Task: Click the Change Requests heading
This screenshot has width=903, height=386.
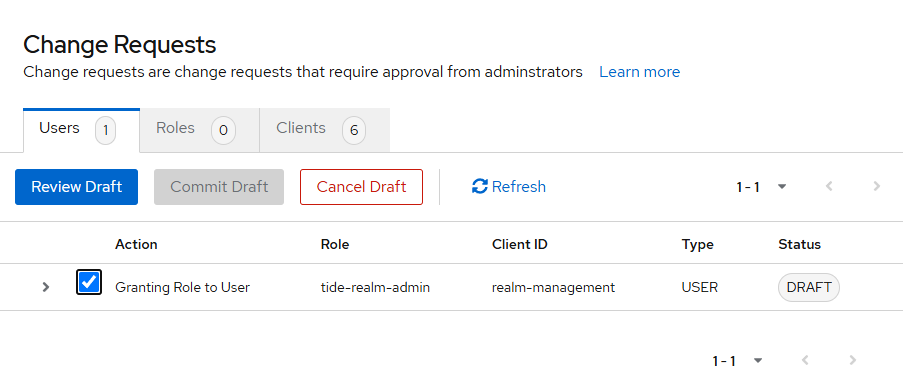Action: click(120, 44)
